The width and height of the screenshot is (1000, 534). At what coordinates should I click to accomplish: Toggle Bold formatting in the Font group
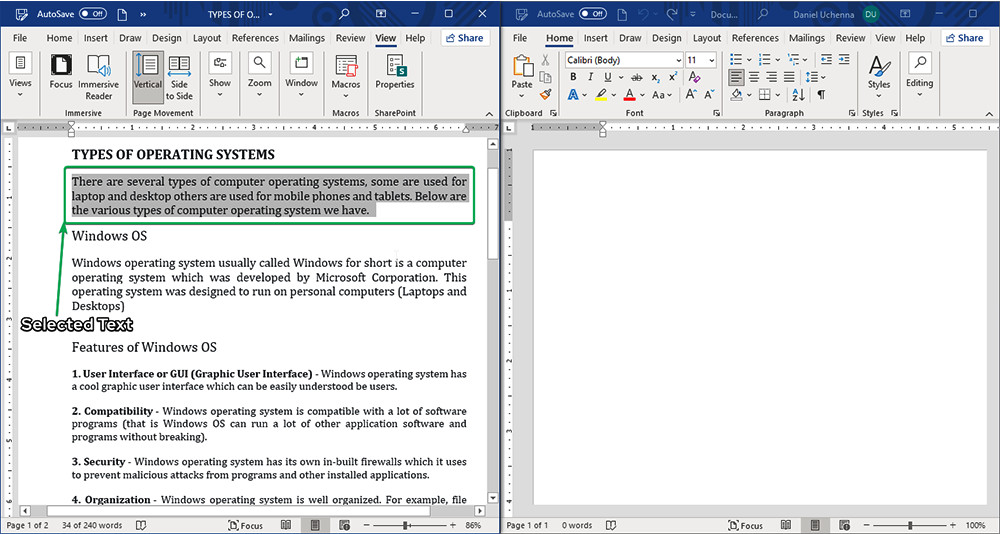[x=573, y=77]
